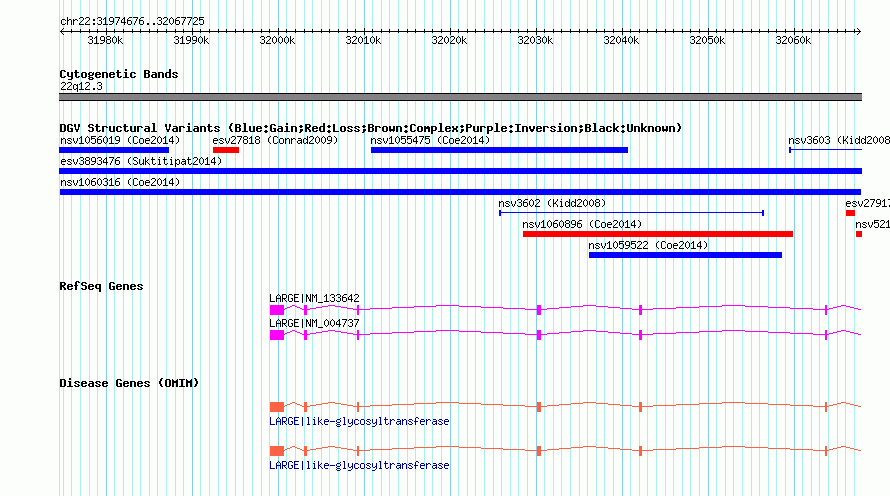Select first exon block of NM_133642
The image size is (890, 496).
pos(277,310)
